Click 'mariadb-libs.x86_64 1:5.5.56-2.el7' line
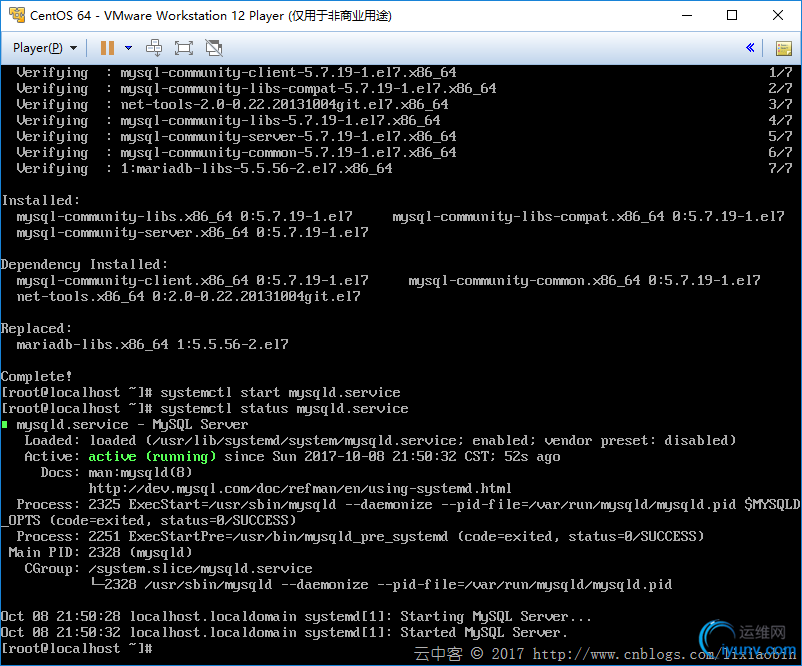The image size is (802, 666). click(x=152, y=345)
